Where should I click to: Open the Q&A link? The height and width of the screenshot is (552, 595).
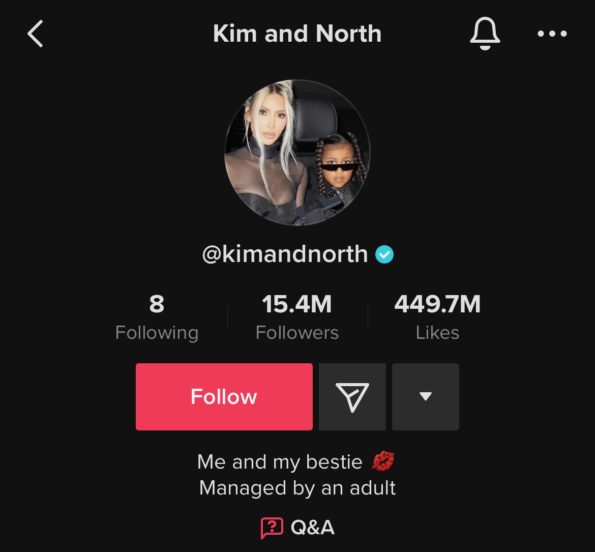pyautogui.click(x=298, y=527)
